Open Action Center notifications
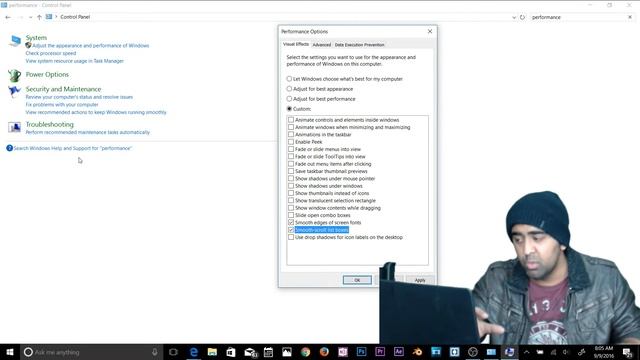The height and width of the screenshot is (360, 640). 627,352
